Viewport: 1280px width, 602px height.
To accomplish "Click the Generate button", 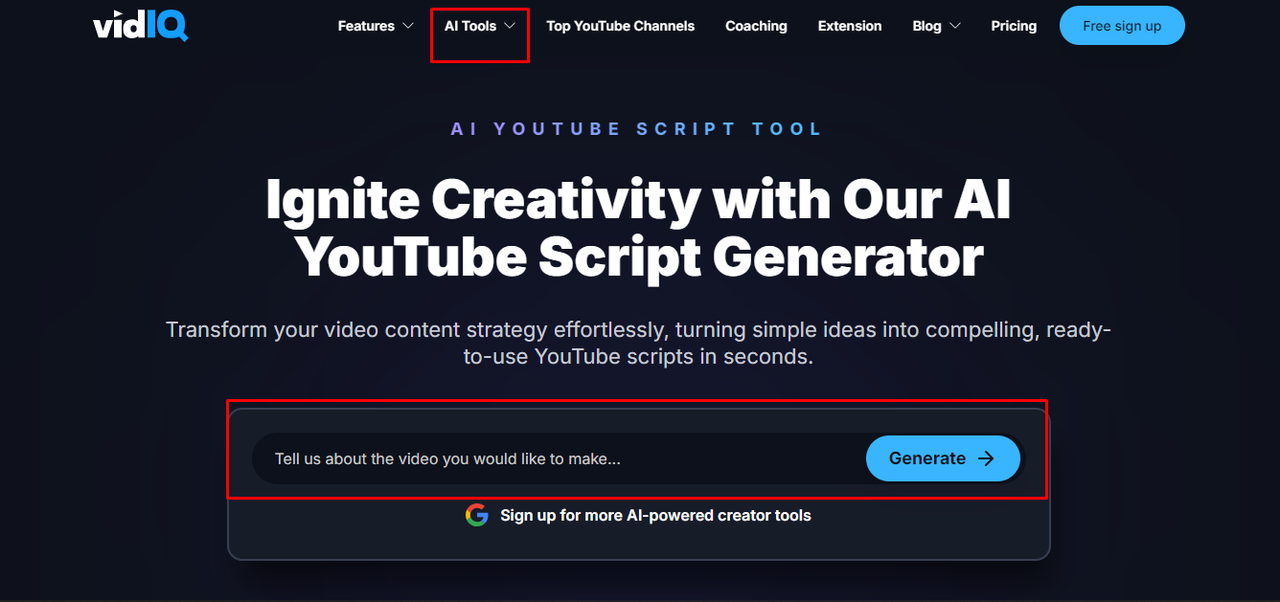I will click(942, 458).
